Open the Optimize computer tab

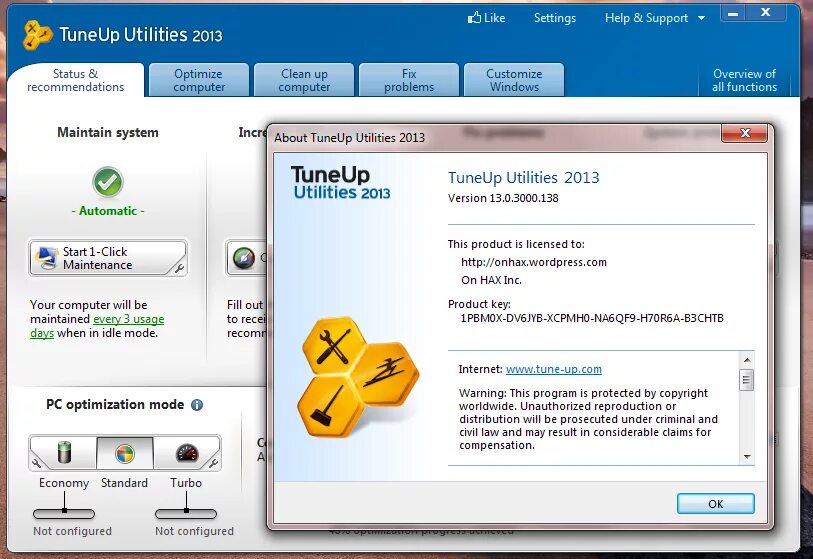coord(199,80)
